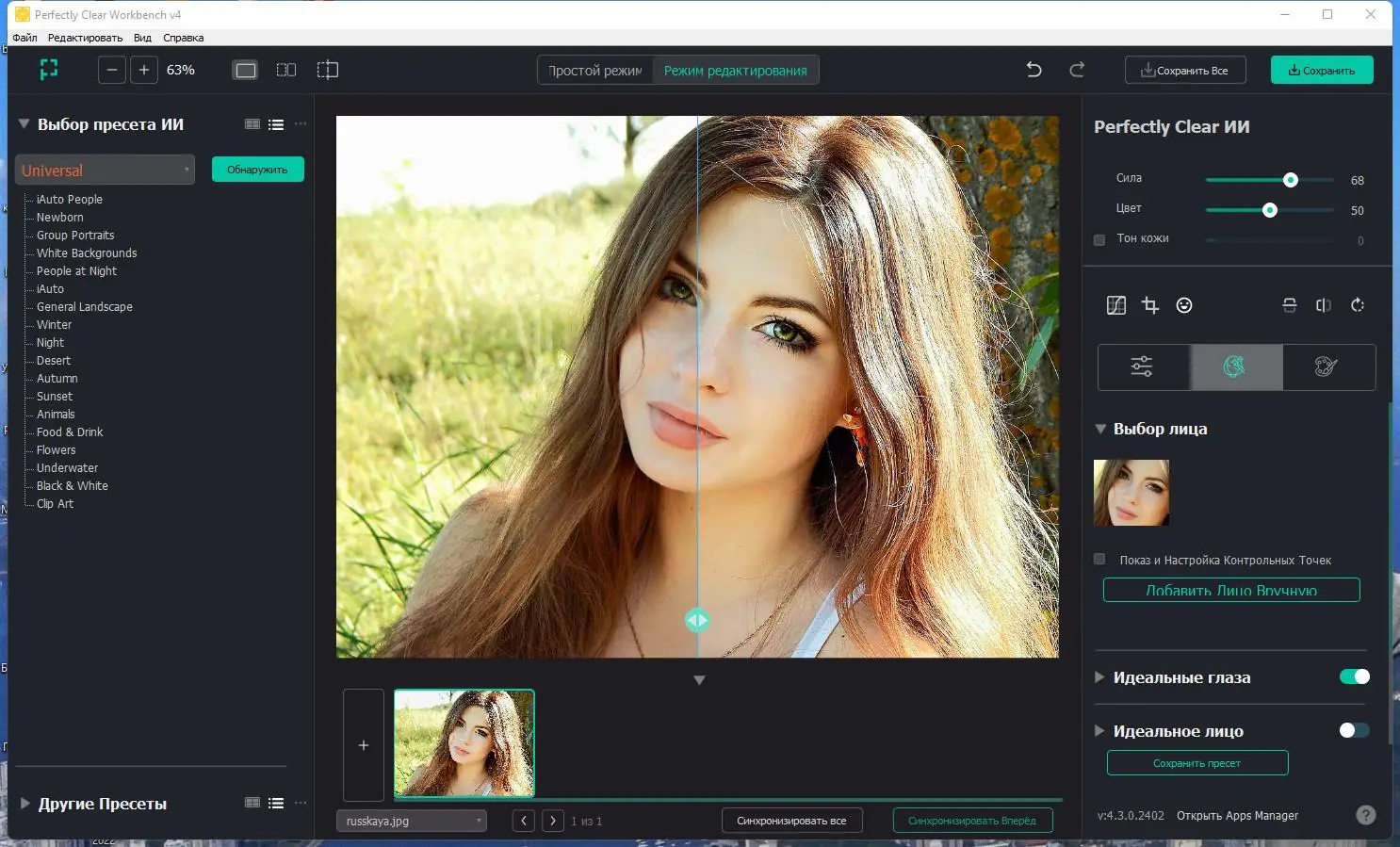1400x847 pixels.
Task: Open the russkaya.jpg file dropdown
Action: tap(412, 821)
